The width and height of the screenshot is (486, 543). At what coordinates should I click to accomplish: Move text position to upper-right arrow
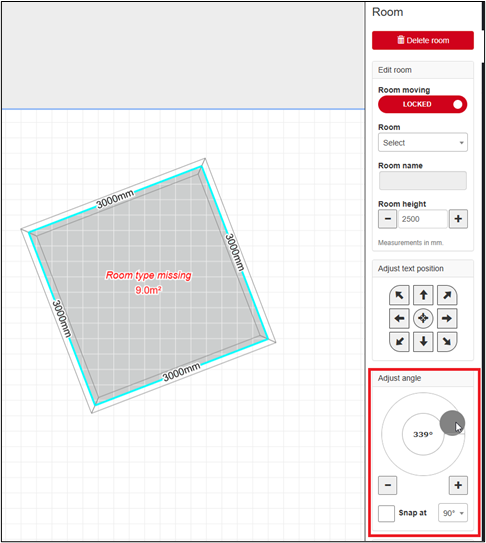tap(447, 295)
